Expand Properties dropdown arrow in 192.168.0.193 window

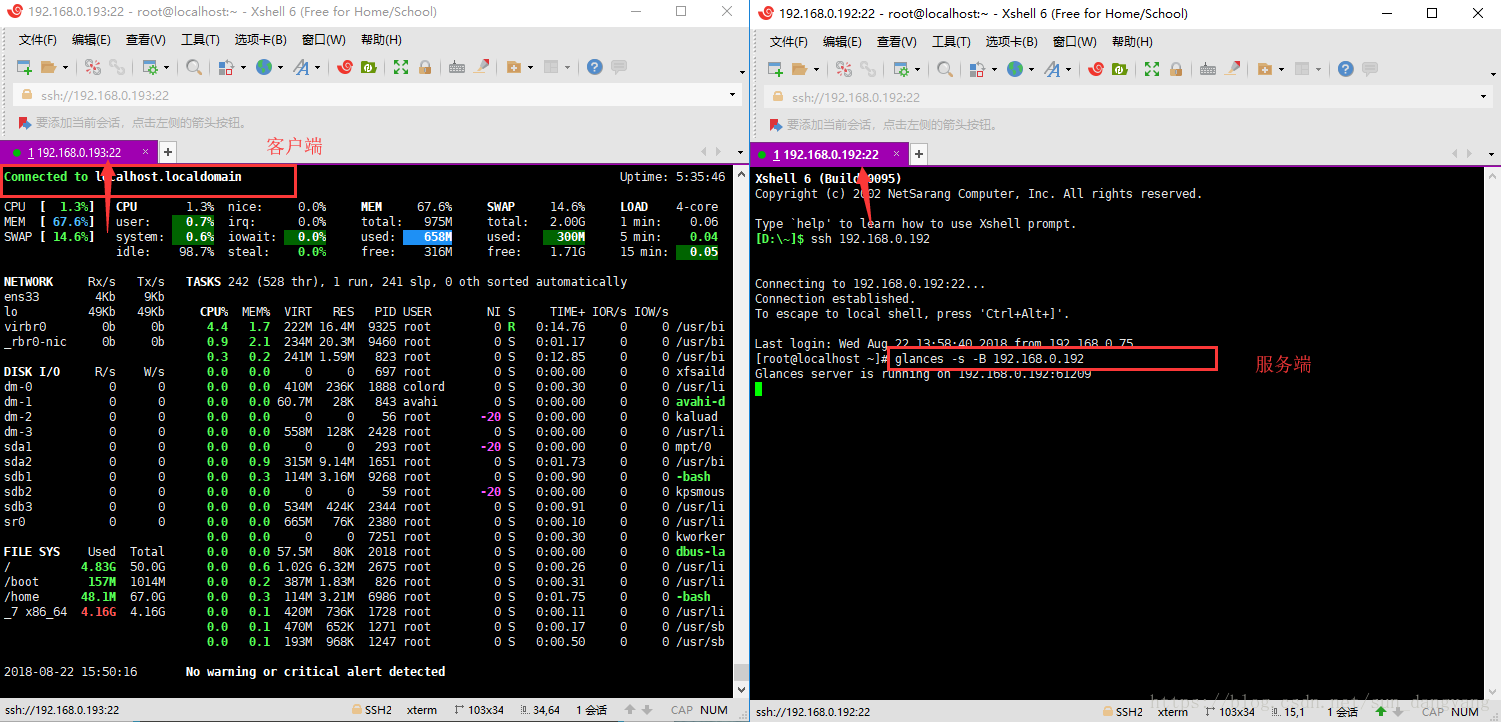[168, 68]
